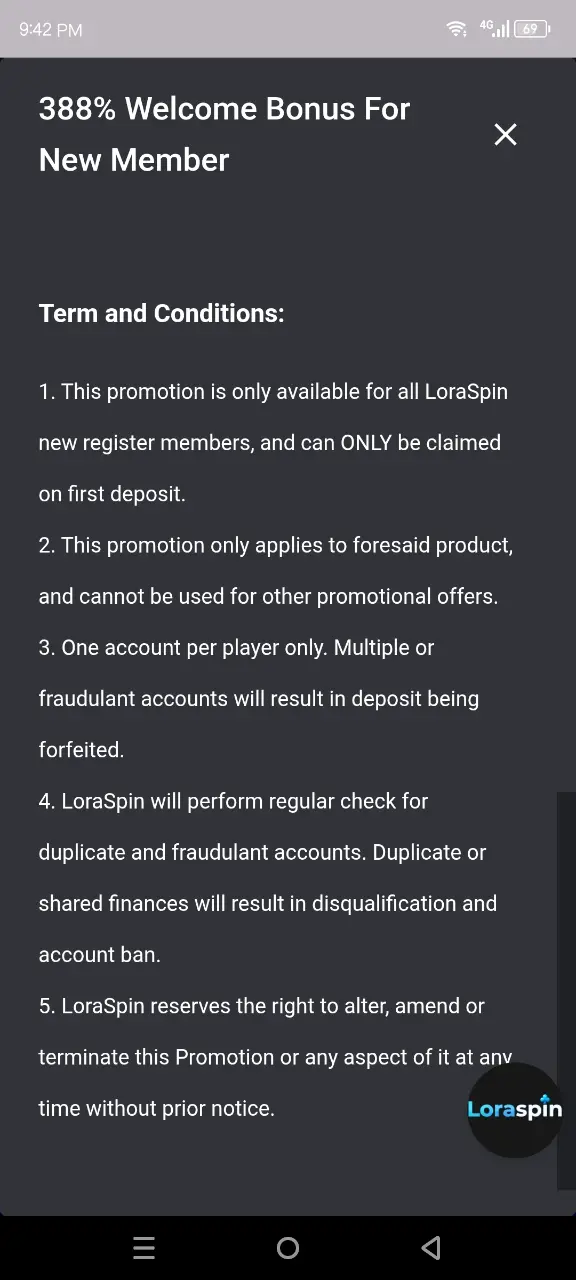Select term 4 about regular duplicate checks
Viewport: 576px width, 1280px height.
point(267,877)
